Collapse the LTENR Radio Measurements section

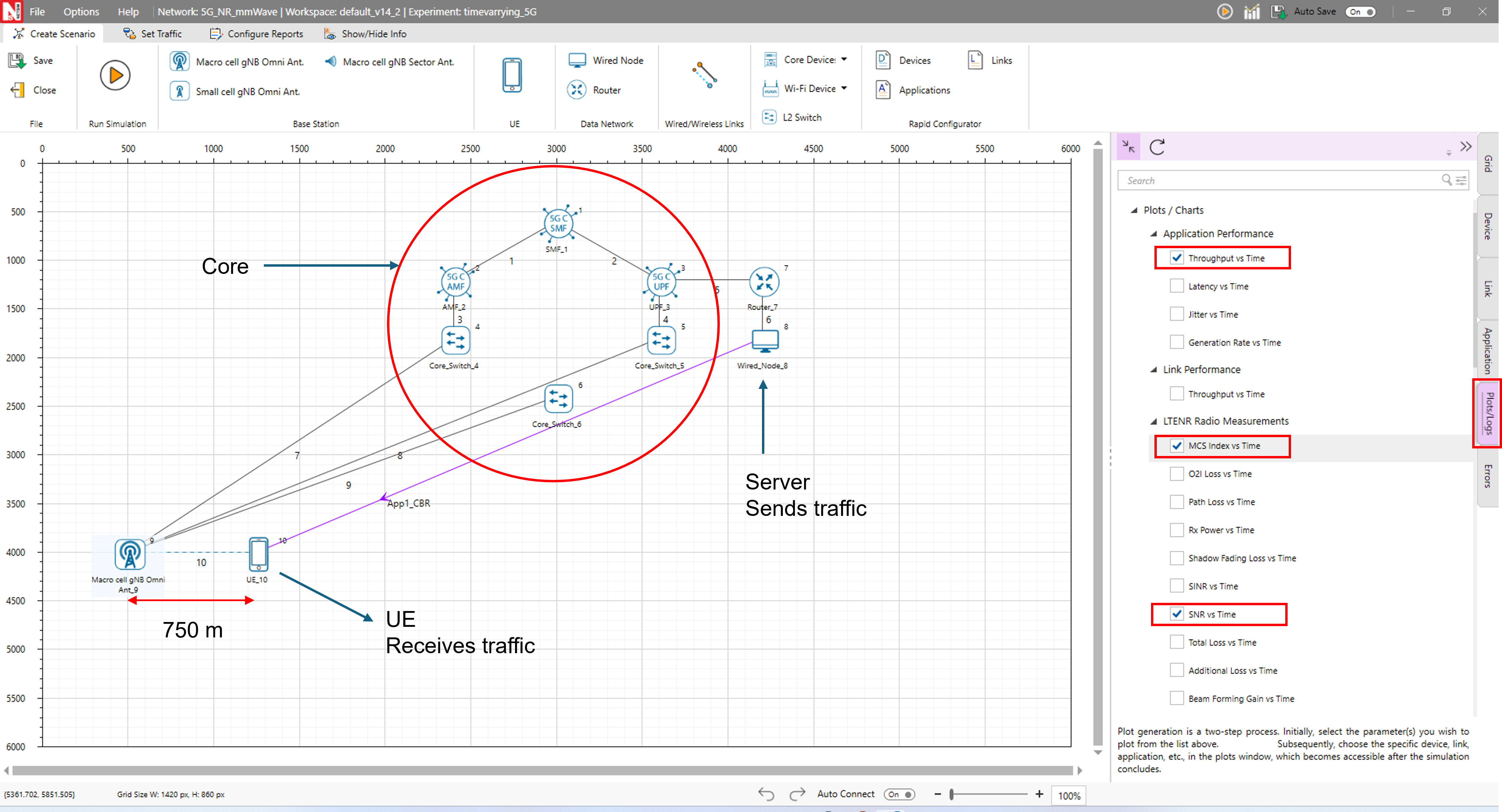click(1153, 421)
